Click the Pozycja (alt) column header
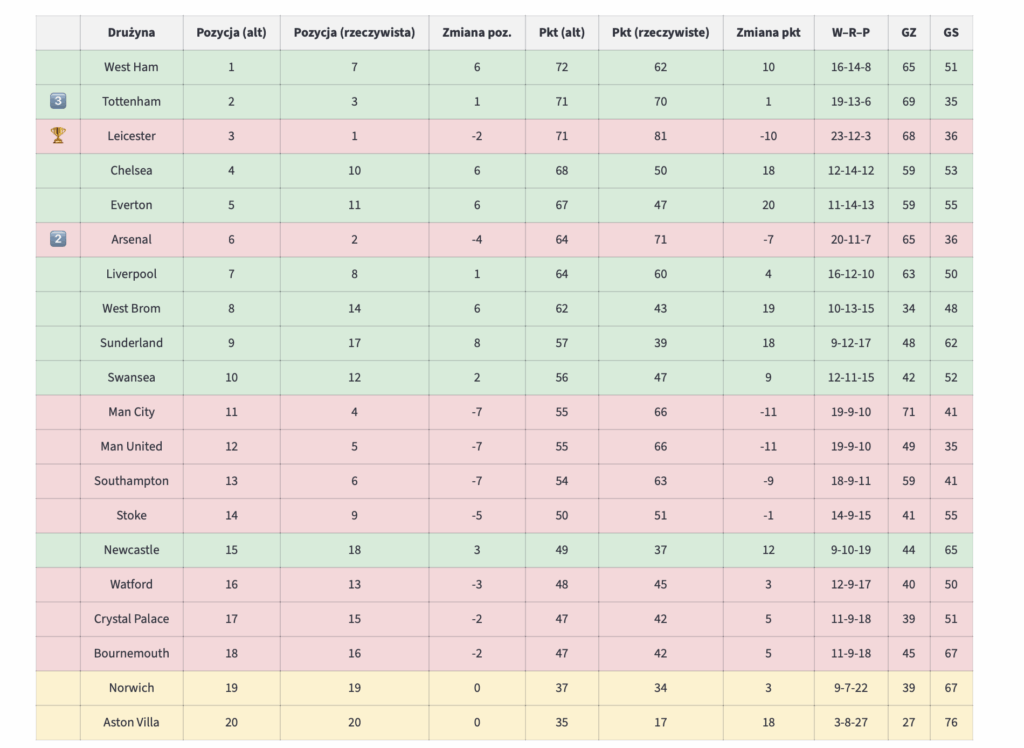Viewport: 1024px width, 748px height. click(231, 32)
